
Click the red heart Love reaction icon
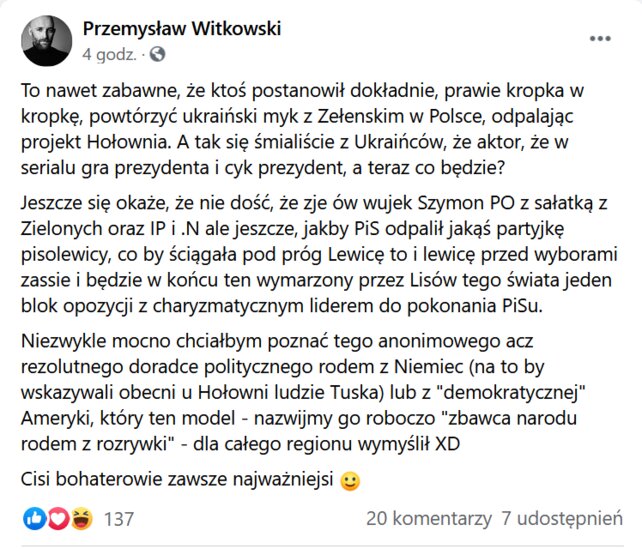[58, 519]
